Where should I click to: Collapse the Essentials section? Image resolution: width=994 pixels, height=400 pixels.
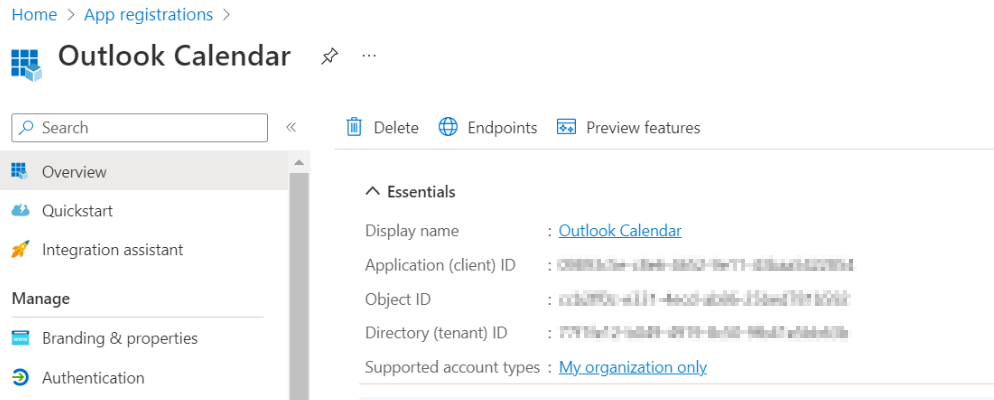coord(373,191)
